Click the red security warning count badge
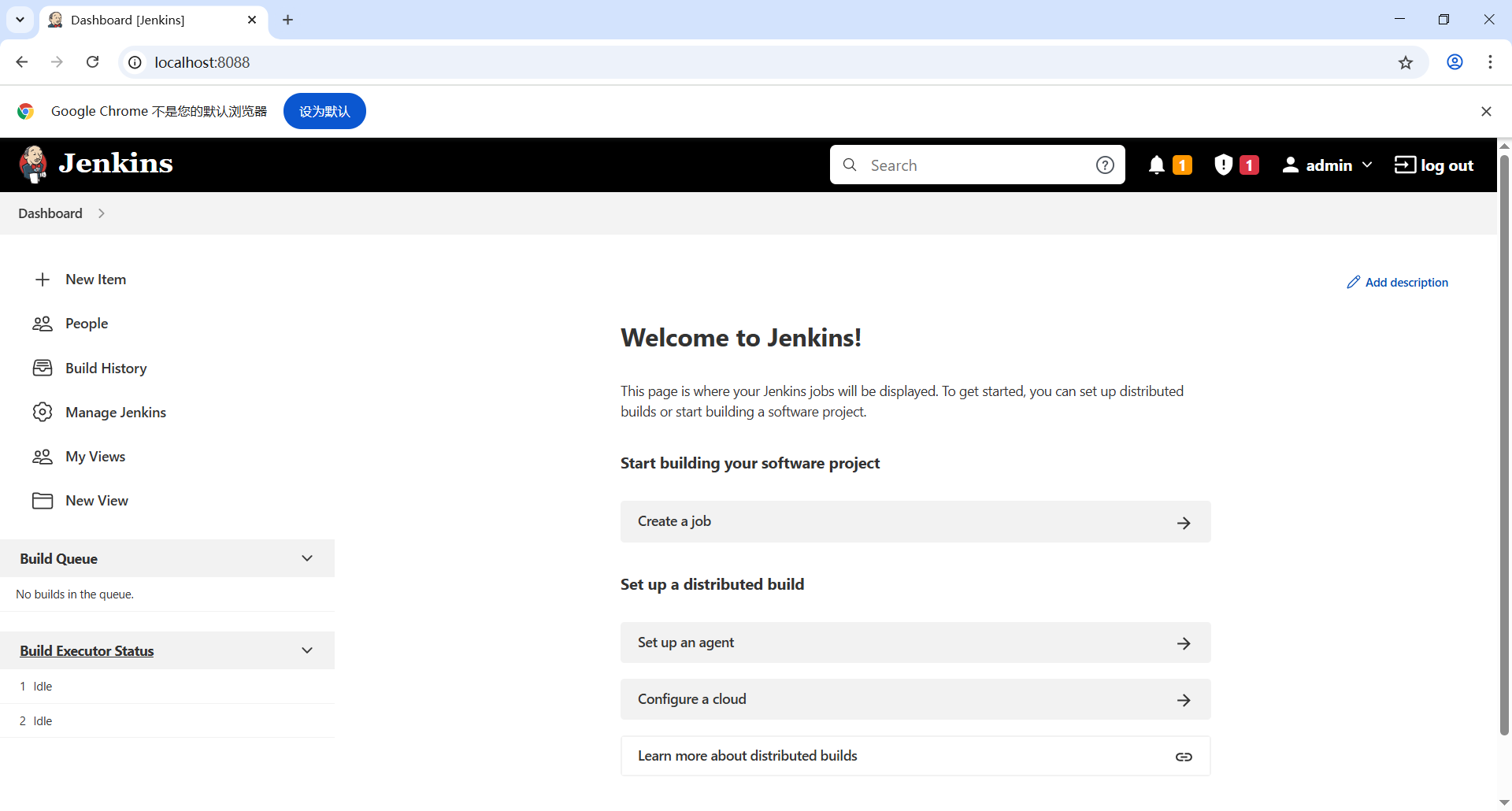This screenshot has width=1512, height=811. [1249, 165]
